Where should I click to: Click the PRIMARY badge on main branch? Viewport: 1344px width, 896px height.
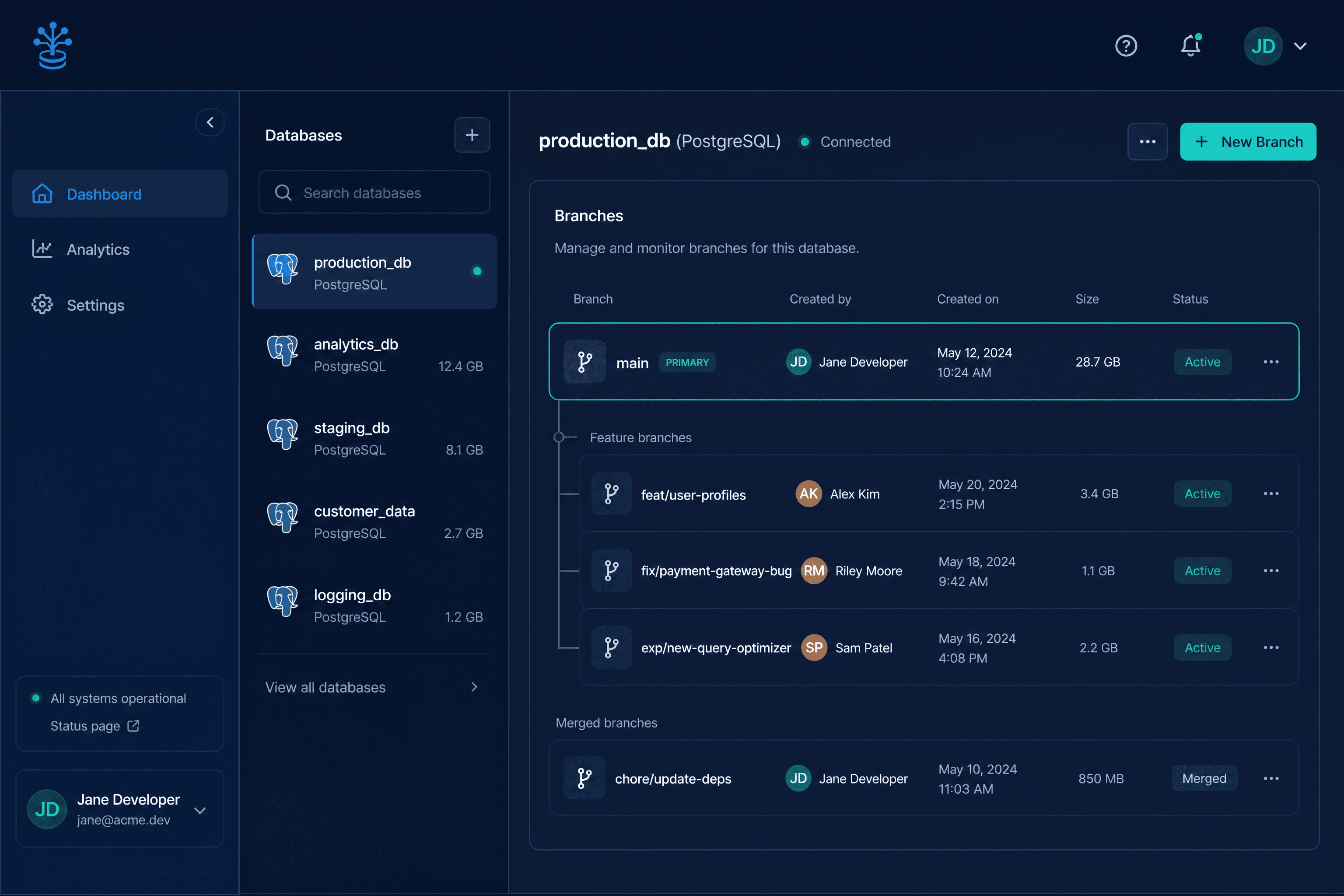click(x=687, y=362)
